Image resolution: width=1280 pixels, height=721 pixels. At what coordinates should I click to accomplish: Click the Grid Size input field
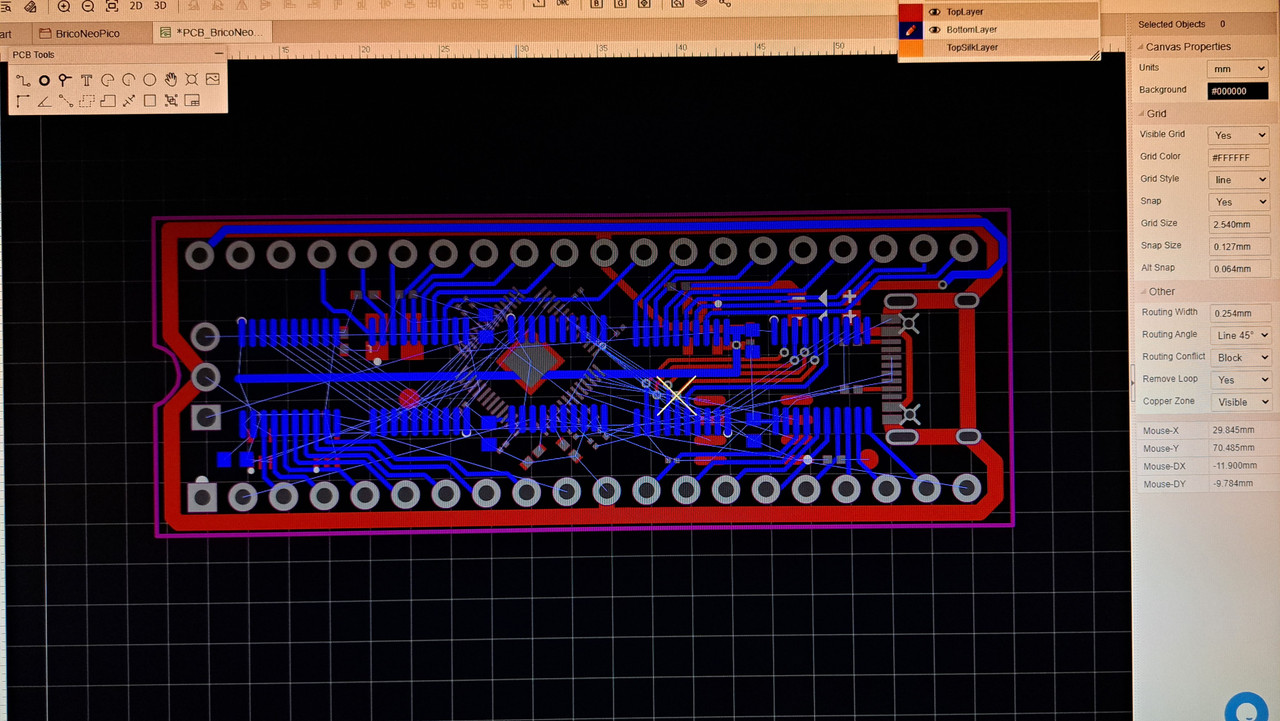[x=1239, y=224]
